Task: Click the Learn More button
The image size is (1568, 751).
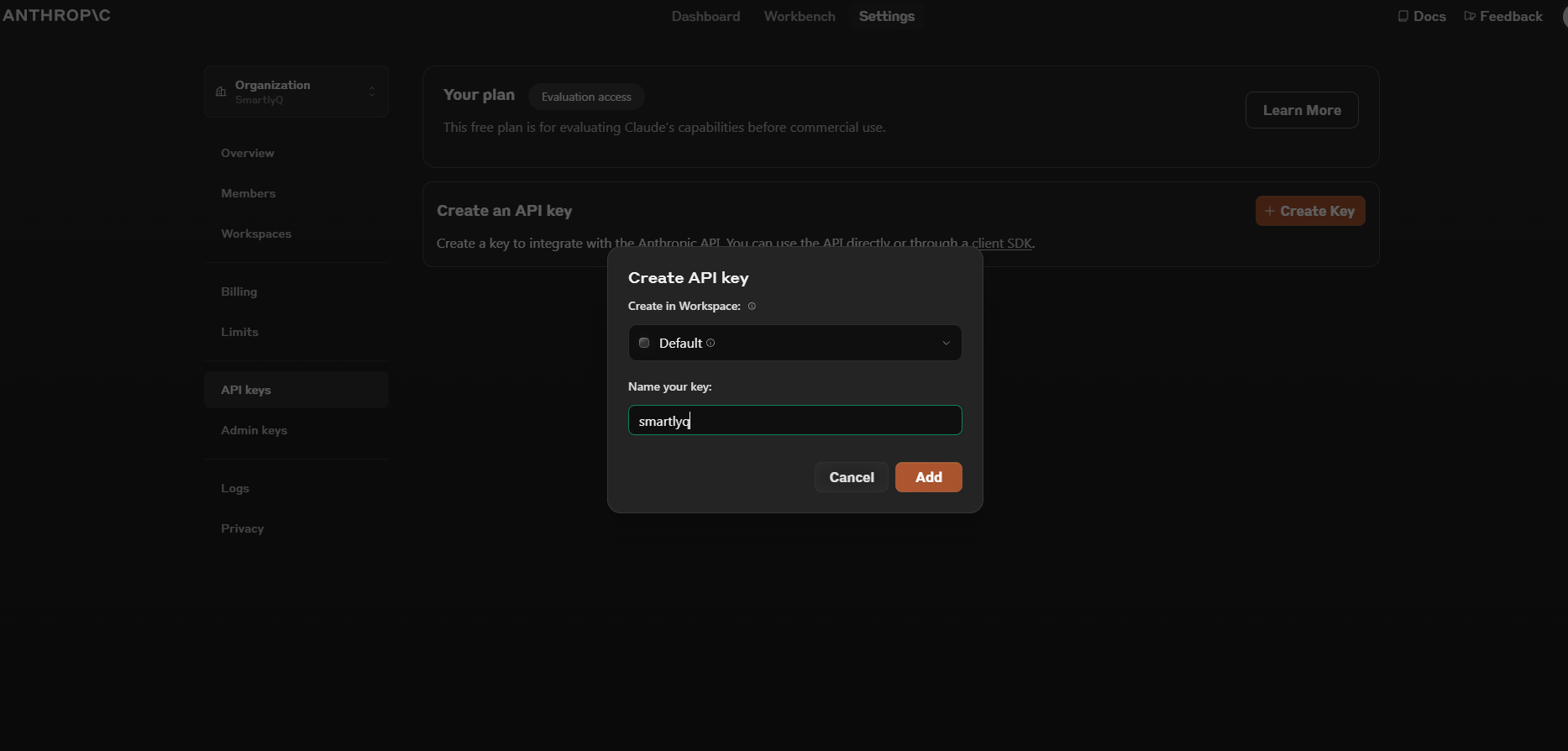Action: [1302, 110]
